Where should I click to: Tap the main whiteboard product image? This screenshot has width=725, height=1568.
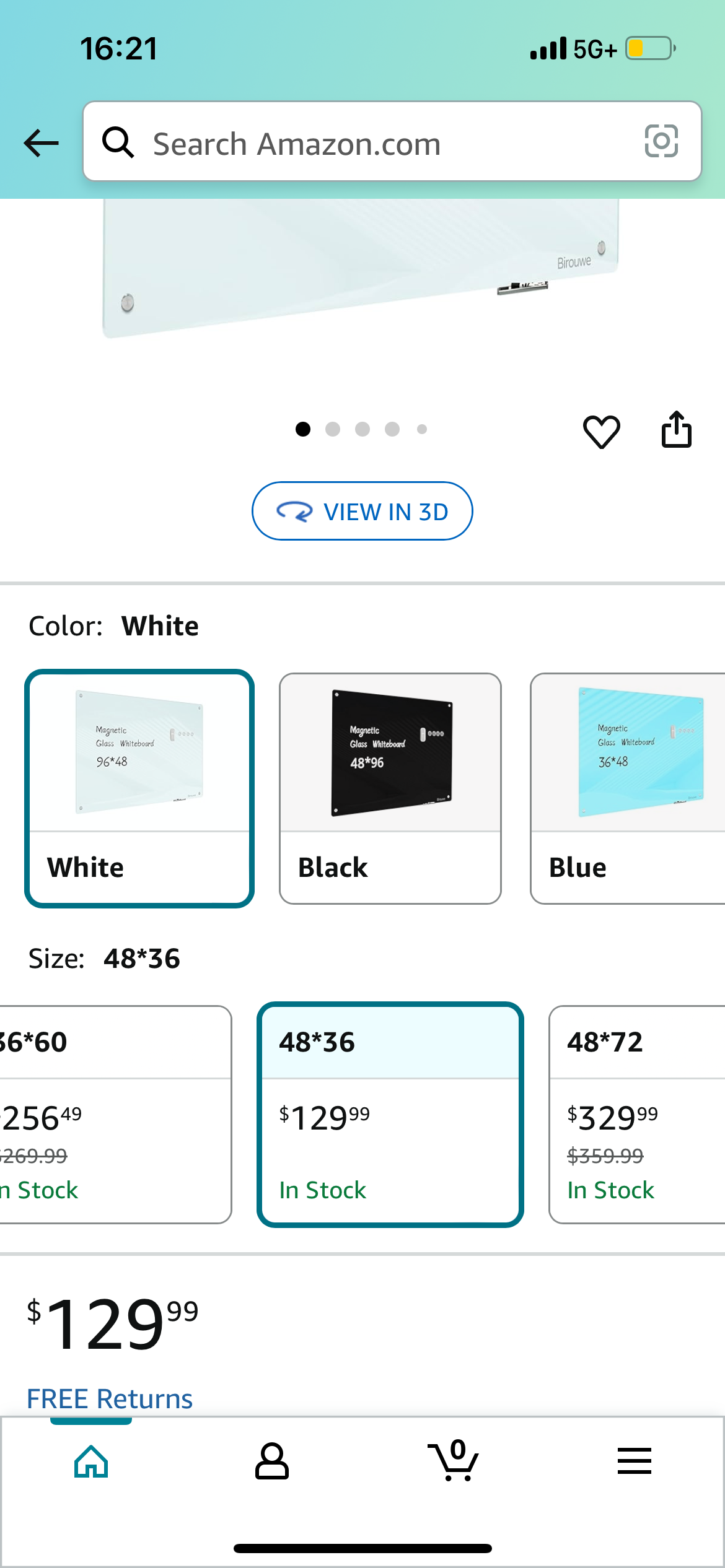point(361,268)
